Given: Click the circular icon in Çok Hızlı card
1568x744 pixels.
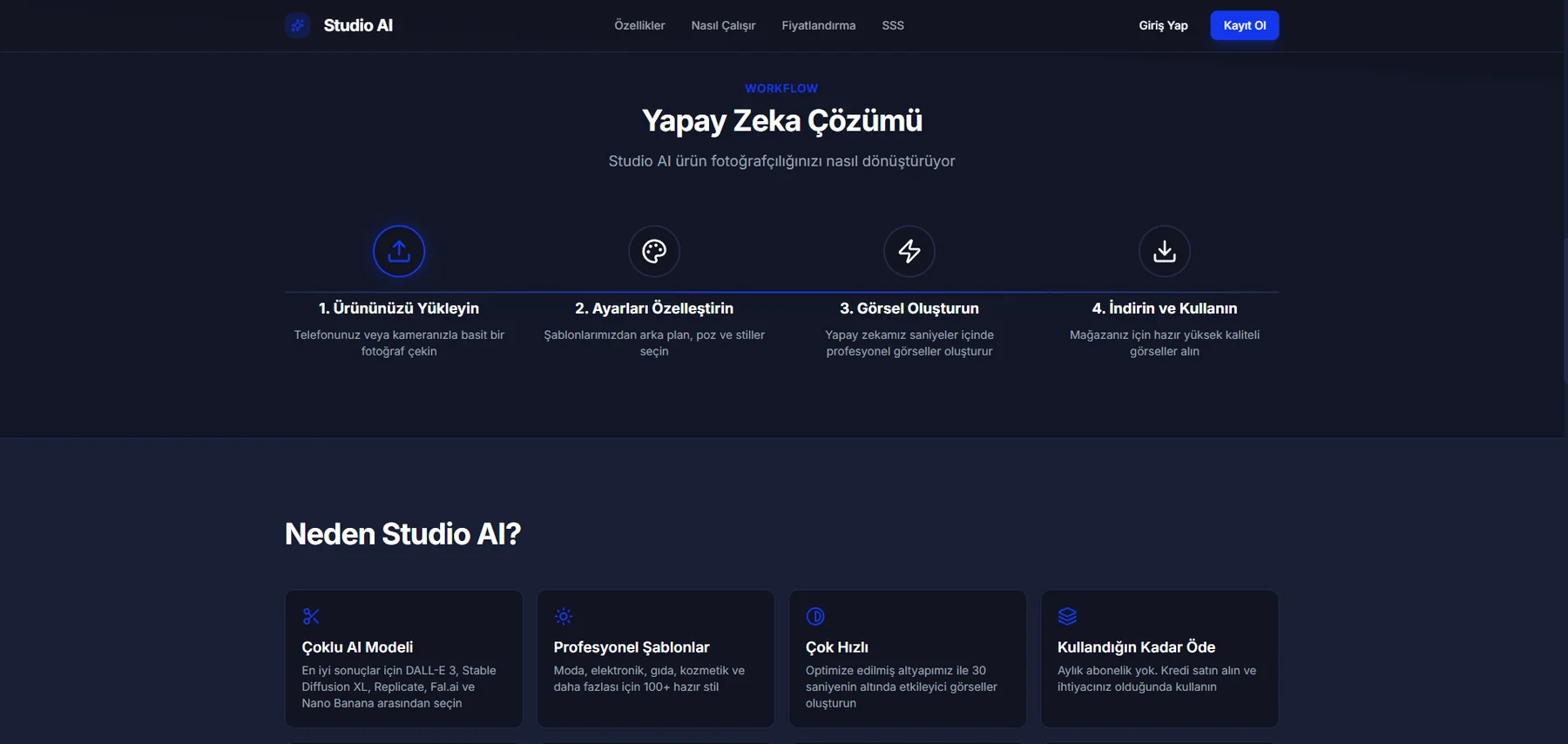Looking at the screenshot, I should pos(815,616).
